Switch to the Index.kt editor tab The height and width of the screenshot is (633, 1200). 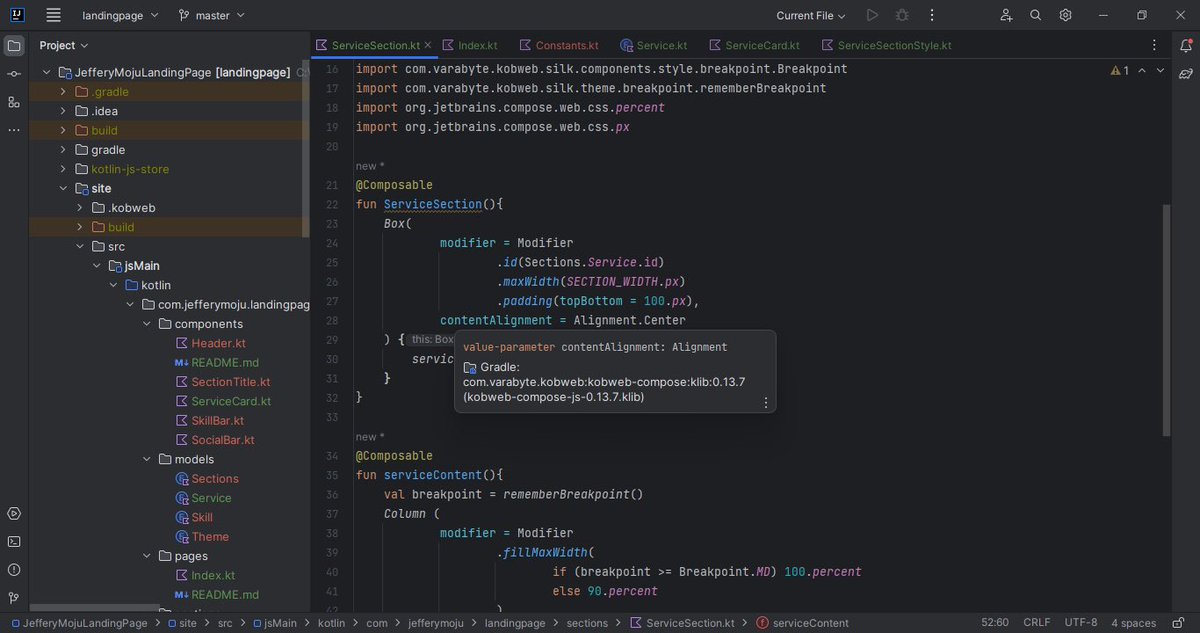tap(469, 46)
